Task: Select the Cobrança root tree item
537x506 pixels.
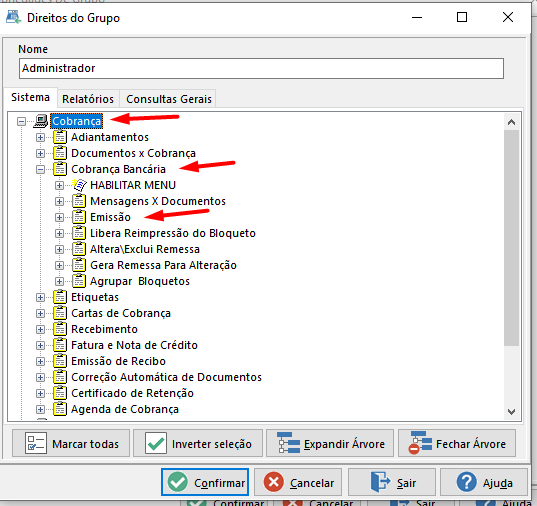Action: (x=77, y=121)
